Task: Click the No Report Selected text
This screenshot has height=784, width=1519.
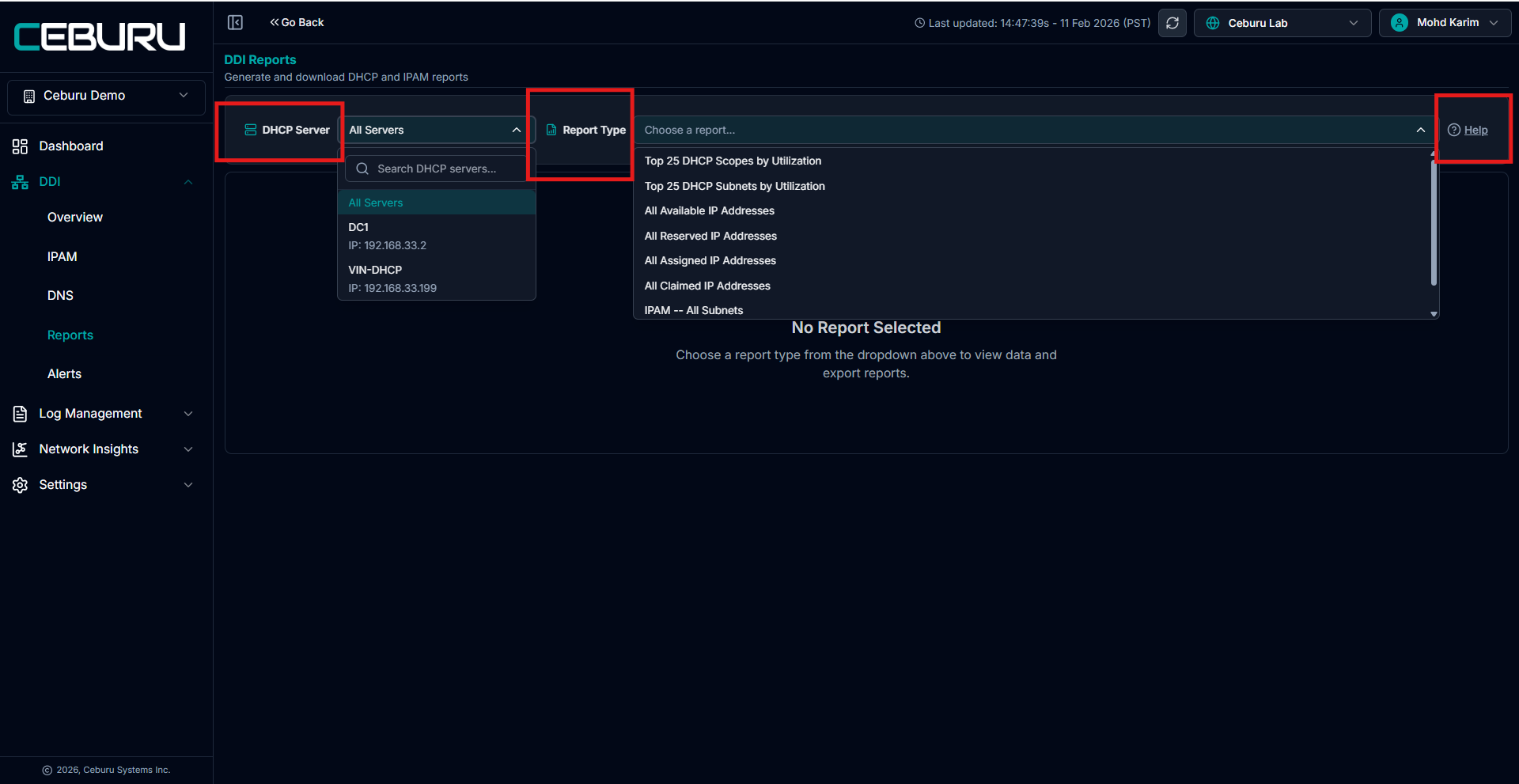Action: (866, 328)
